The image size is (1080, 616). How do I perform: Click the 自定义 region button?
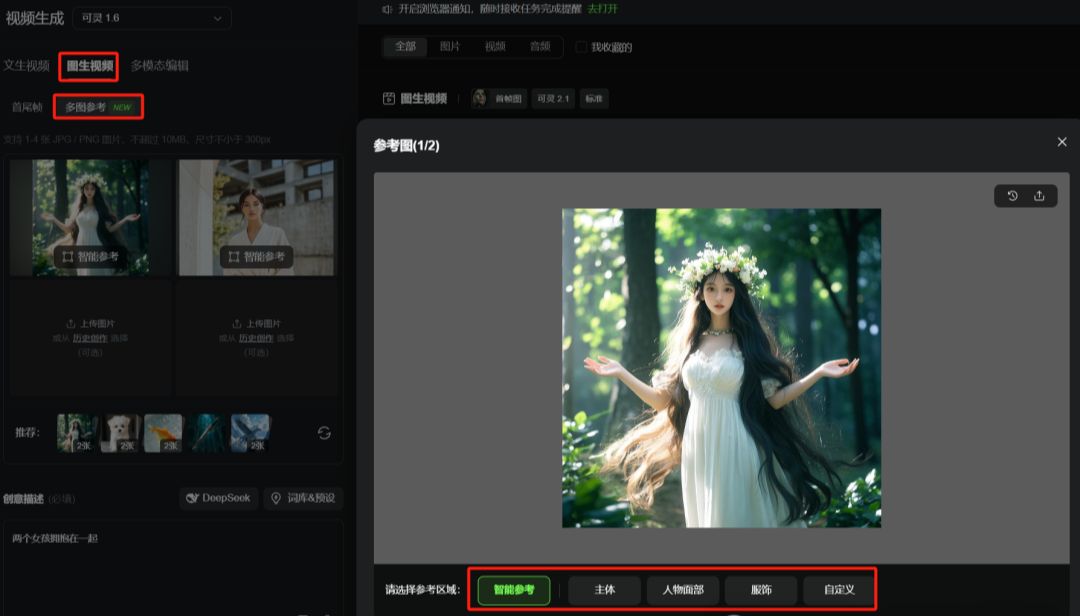(839, 590)
